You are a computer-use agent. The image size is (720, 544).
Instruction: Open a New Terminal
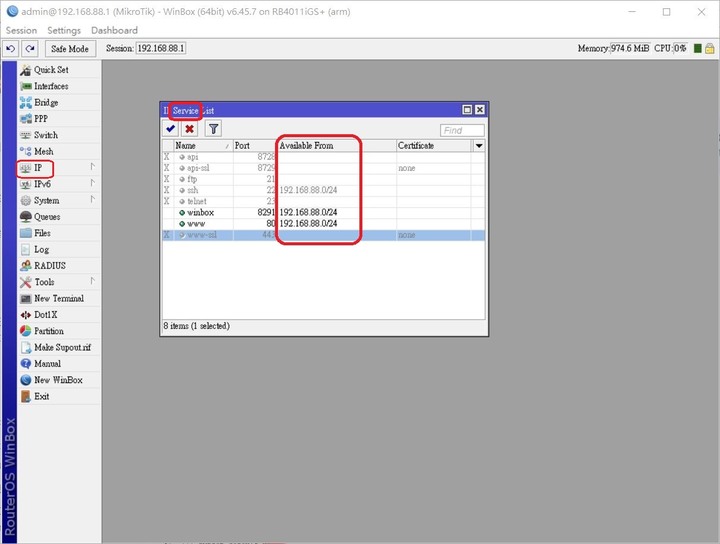(x=59, y=298)
